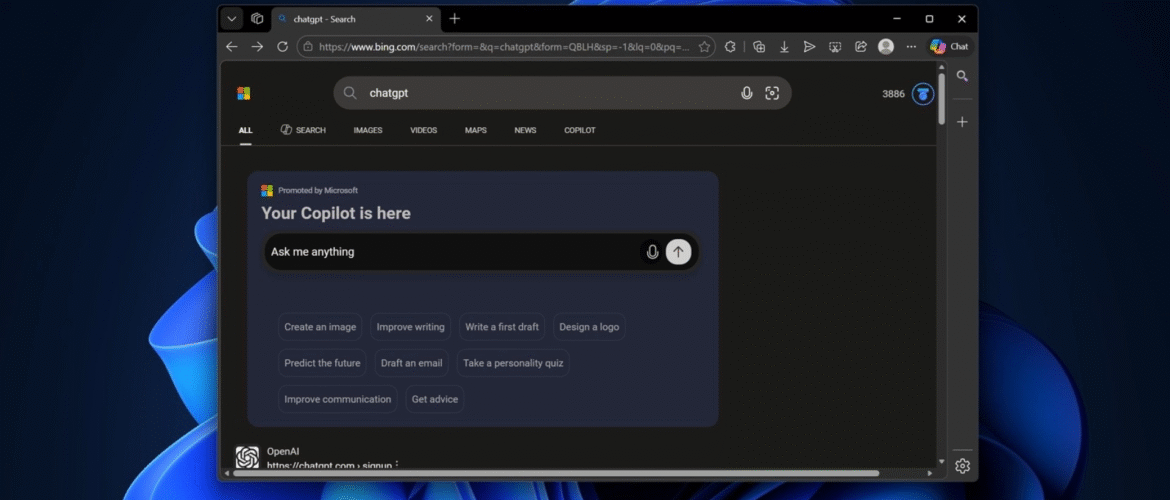The height and width of the screenshot is (500, 1170).
Task: Open a new browser tab
Action: [x=454, y=19]
